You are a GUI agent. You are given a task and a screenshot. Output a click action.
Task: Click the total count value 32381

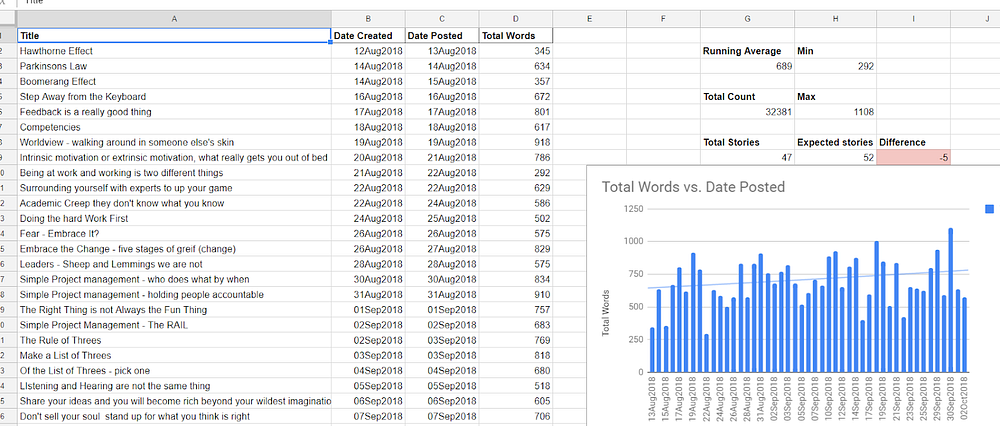(747, 112)
